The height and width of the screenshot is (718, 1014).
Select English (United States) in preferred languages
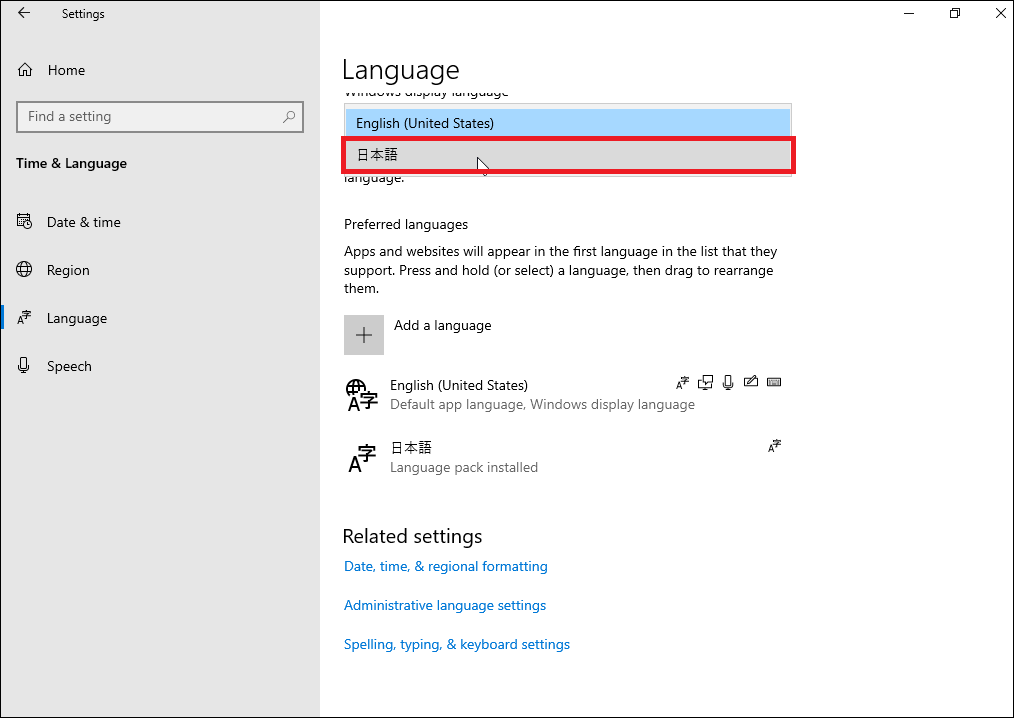pyautogui.click(x=563, y=395)
